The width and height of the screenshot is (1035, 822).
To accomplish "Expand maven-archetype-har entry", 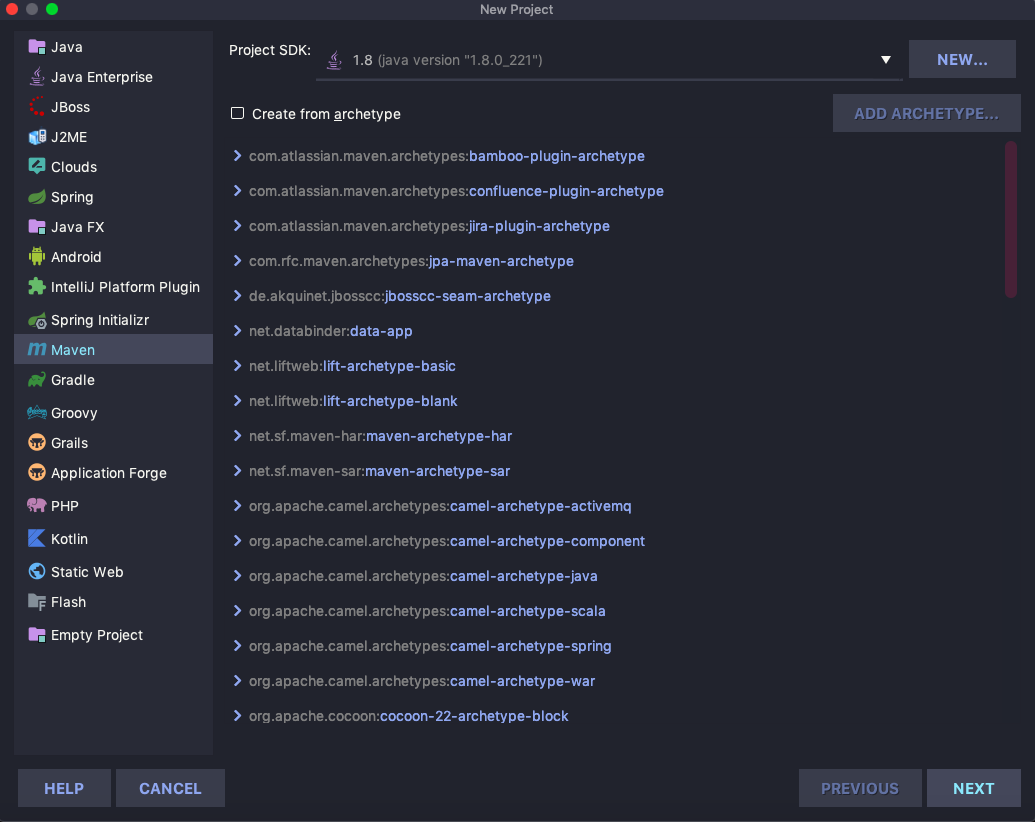I will coord(237,436).
